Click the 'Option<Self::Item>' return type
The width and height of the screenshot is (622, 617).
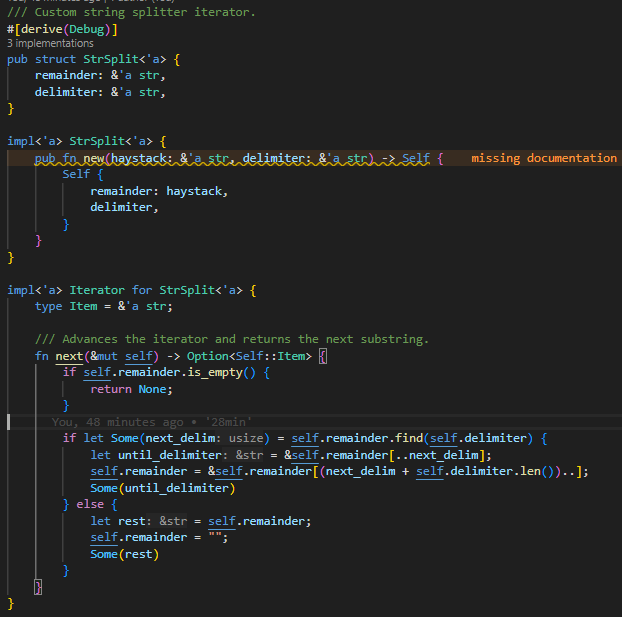point(249,356)
